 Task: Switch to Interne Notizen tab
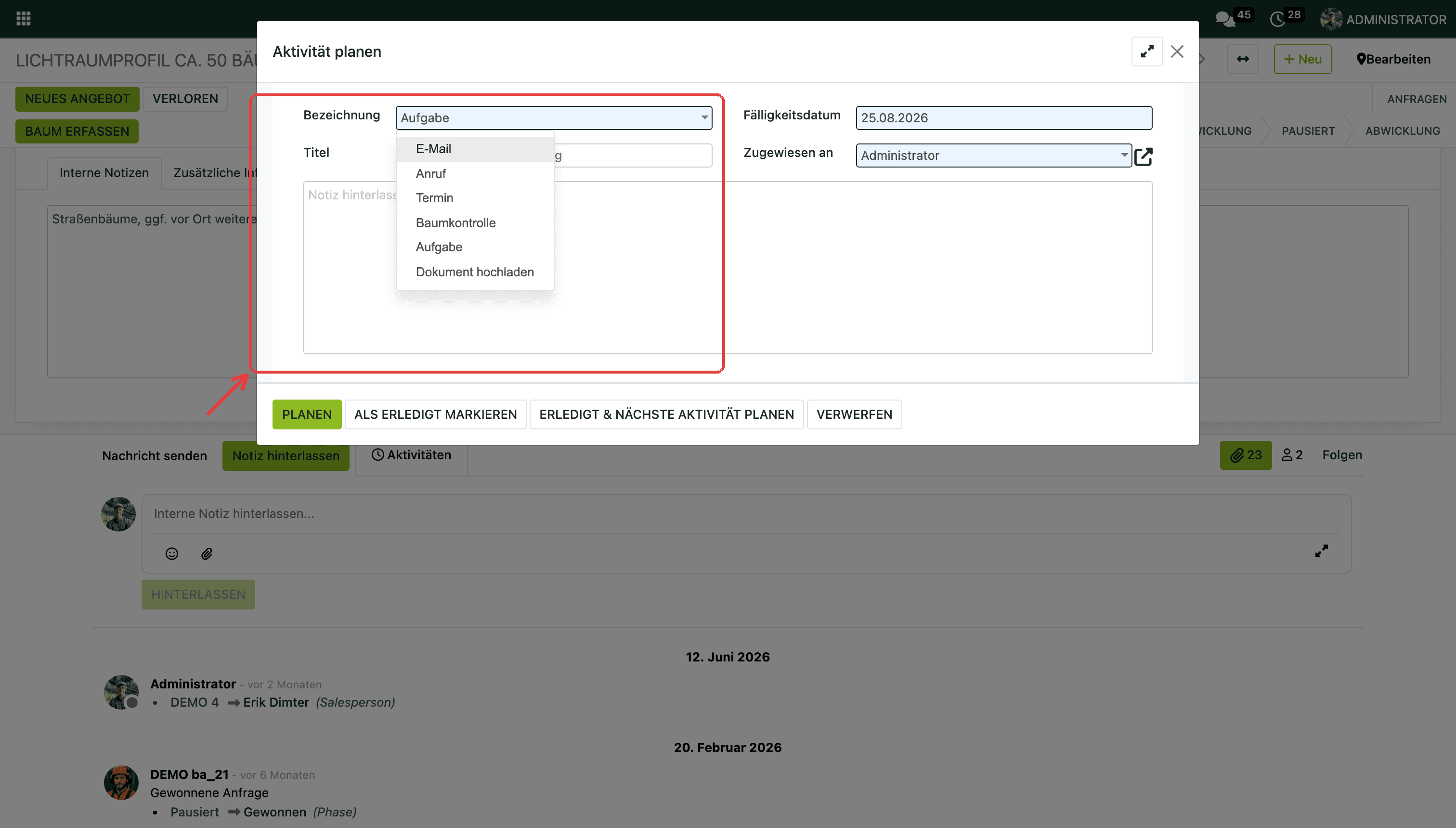(x=104, y=173)
